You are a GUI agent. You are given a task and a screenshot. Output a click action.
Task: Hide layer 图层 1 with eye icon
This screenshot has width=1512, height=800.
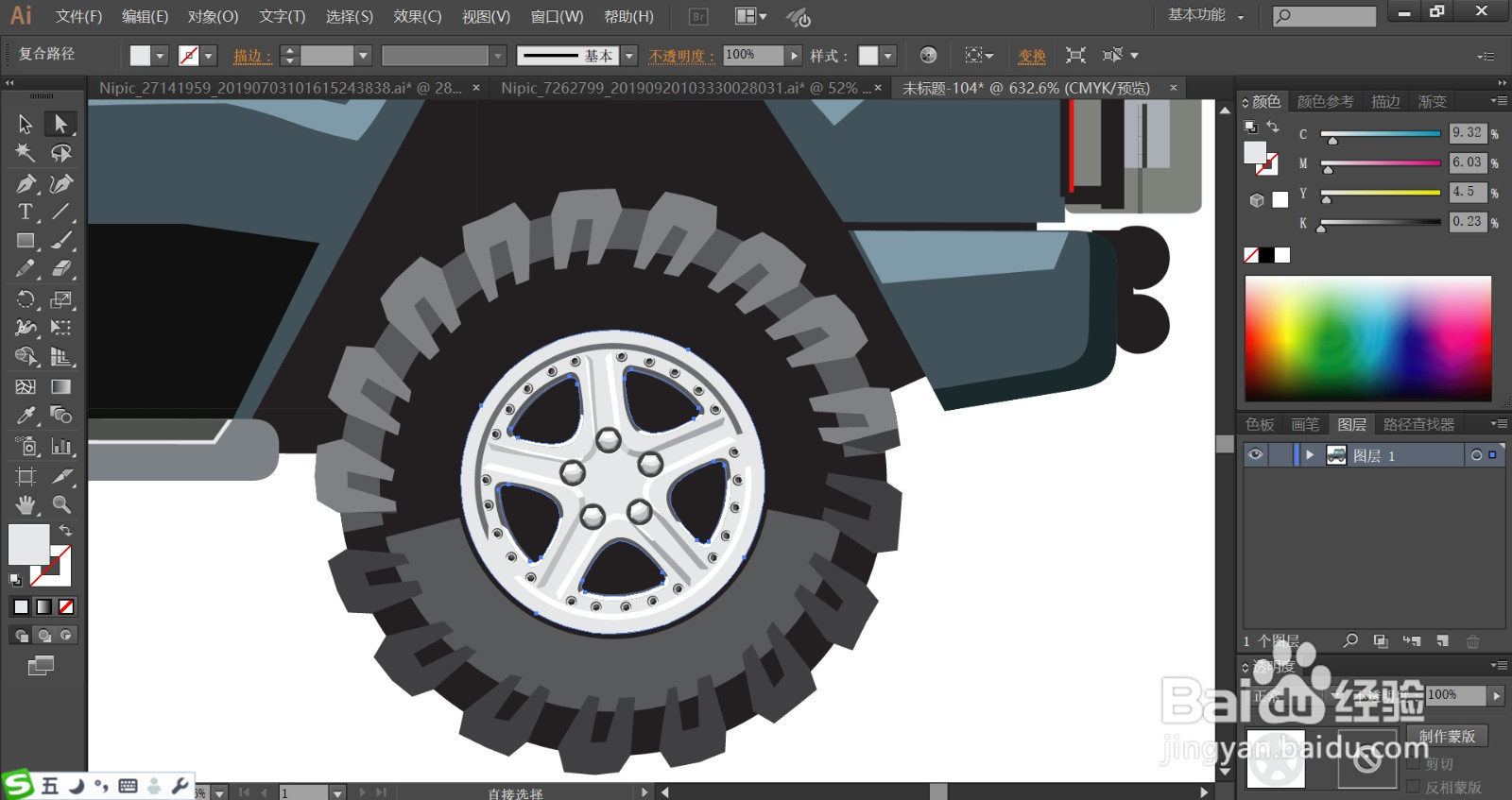point(1255,455)
